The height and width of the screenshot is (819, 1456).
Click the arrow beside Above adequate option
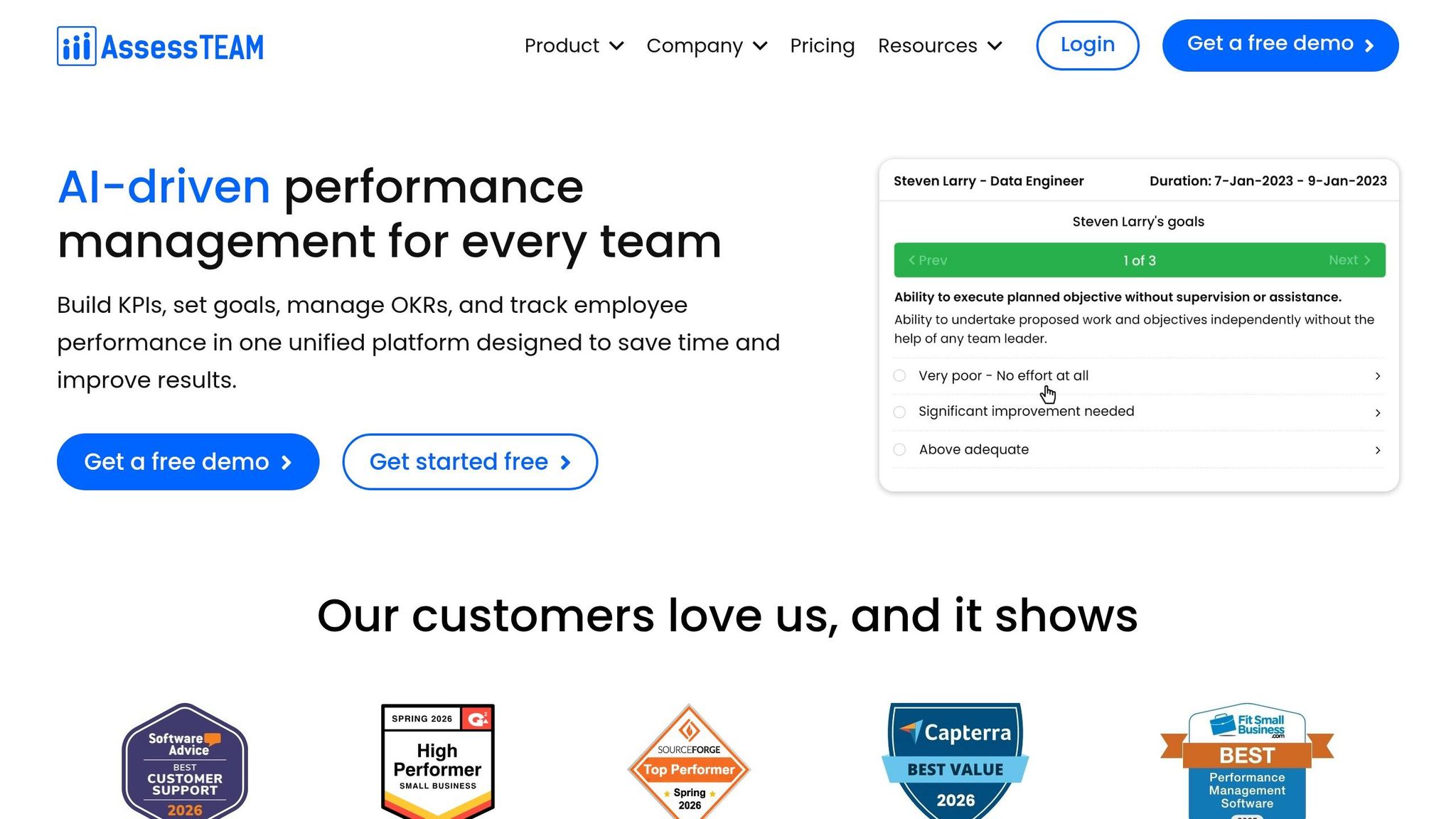click(x=1377, y=450)
